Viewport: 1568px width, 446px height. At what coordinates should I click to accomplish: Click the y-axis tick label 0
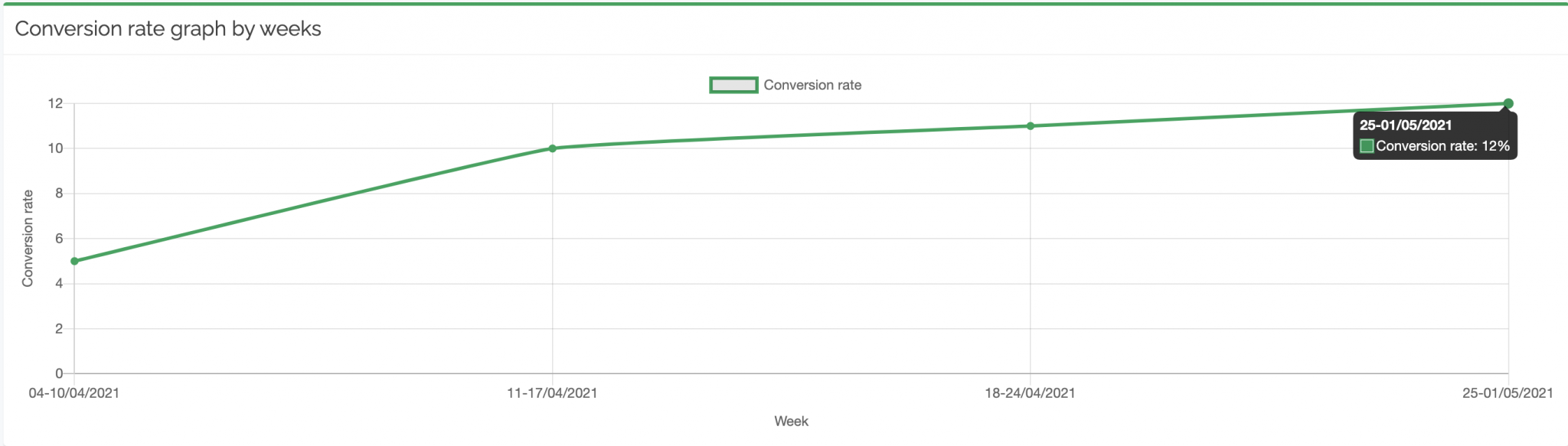(x=59, y=374)
